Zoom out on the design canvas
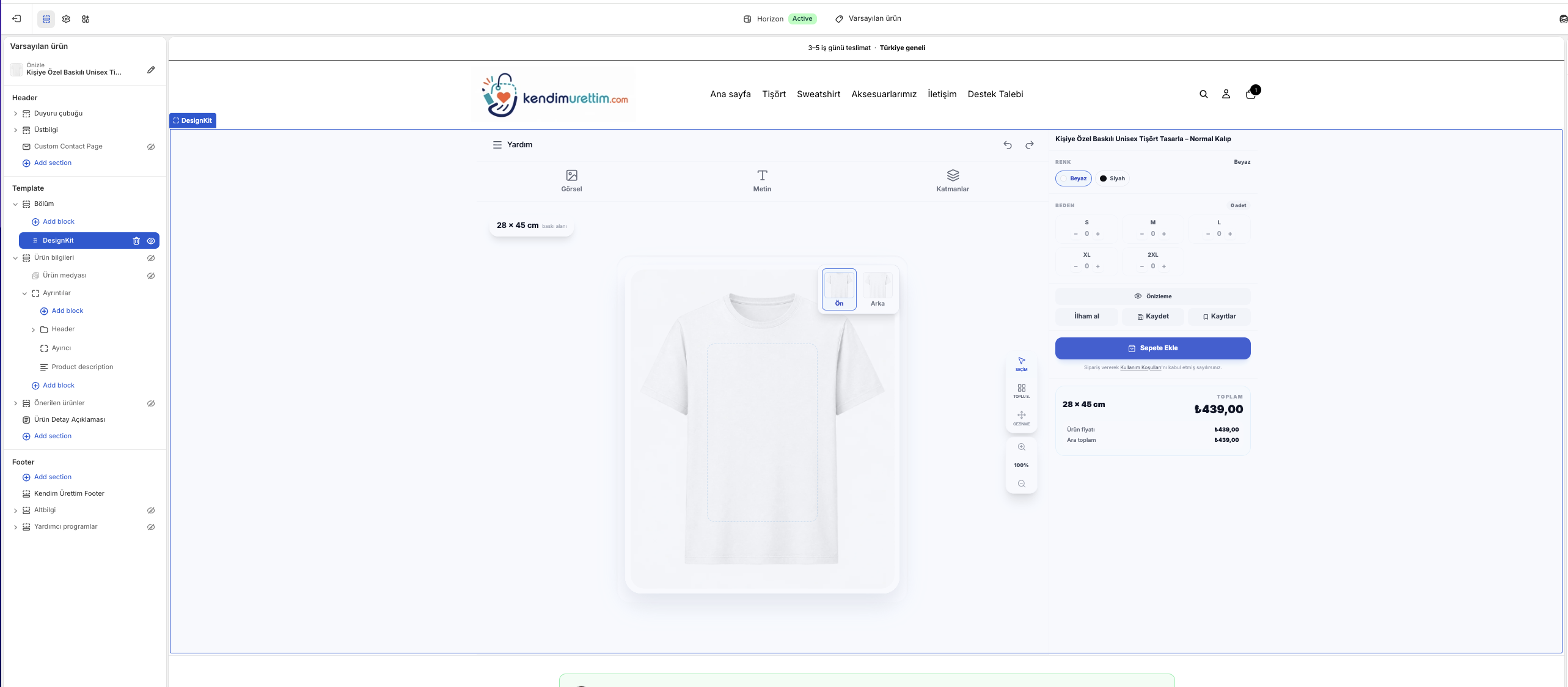 click(1021, 484)
